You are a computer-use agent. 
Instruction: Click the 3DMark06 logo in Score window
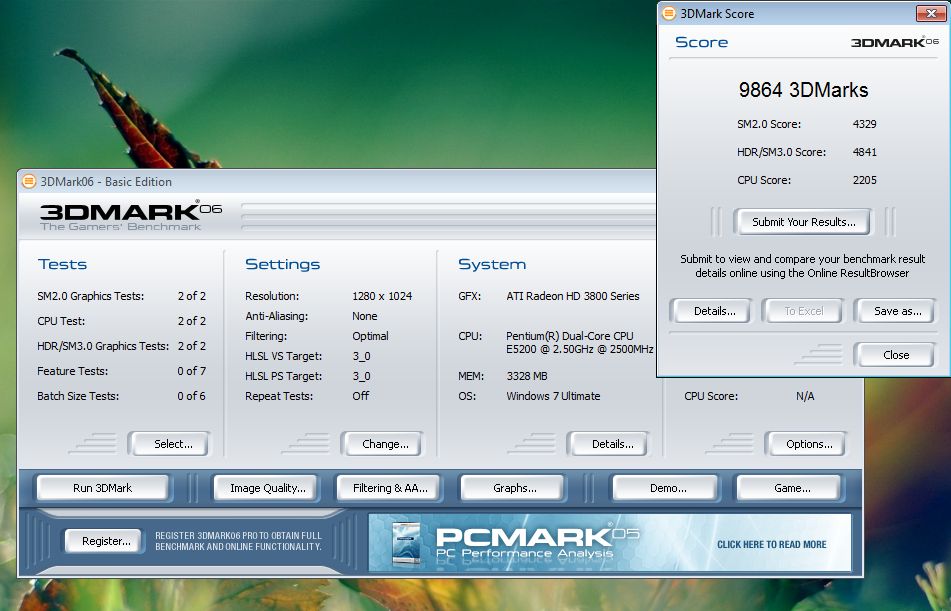[895, 42]
